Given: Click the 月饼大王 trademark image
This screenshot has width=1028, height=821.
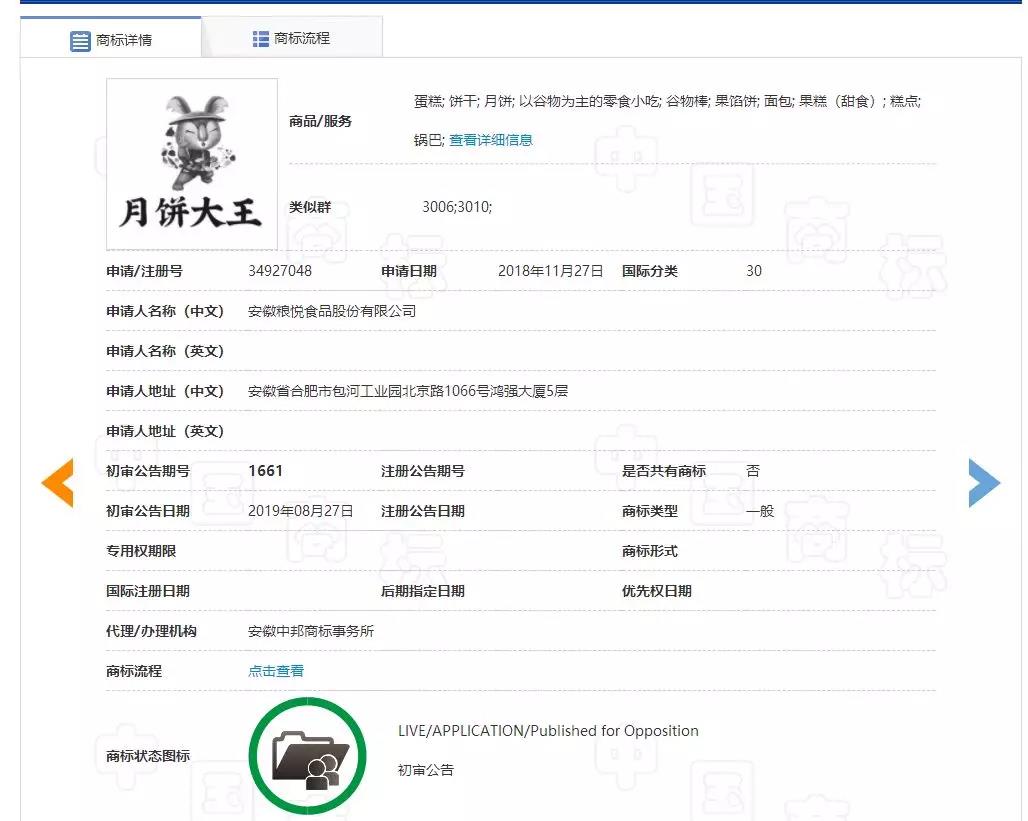Looking at the screenshot, I should 192,164.
